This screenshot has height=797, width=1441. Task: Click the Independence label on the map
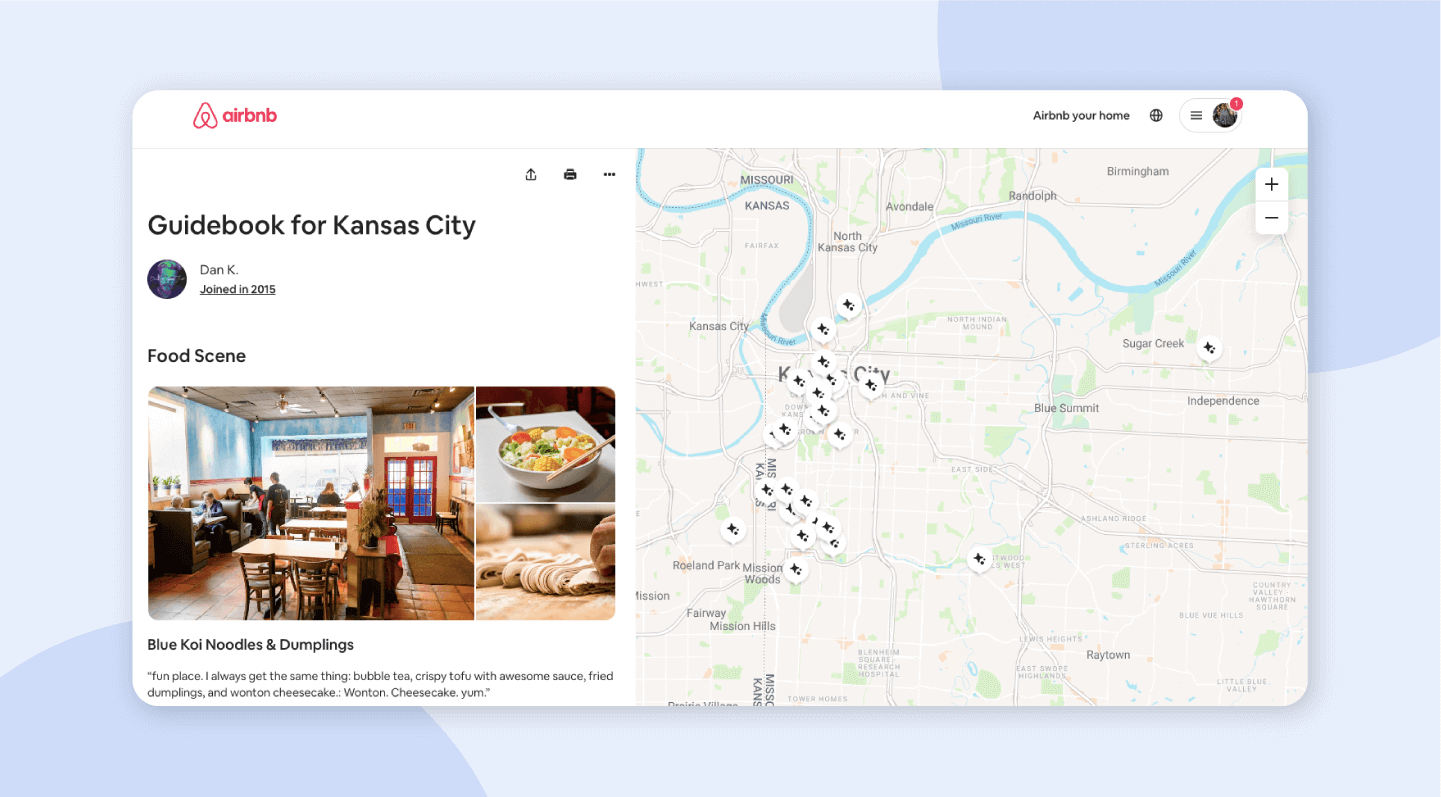click(x=1223, y=401)
